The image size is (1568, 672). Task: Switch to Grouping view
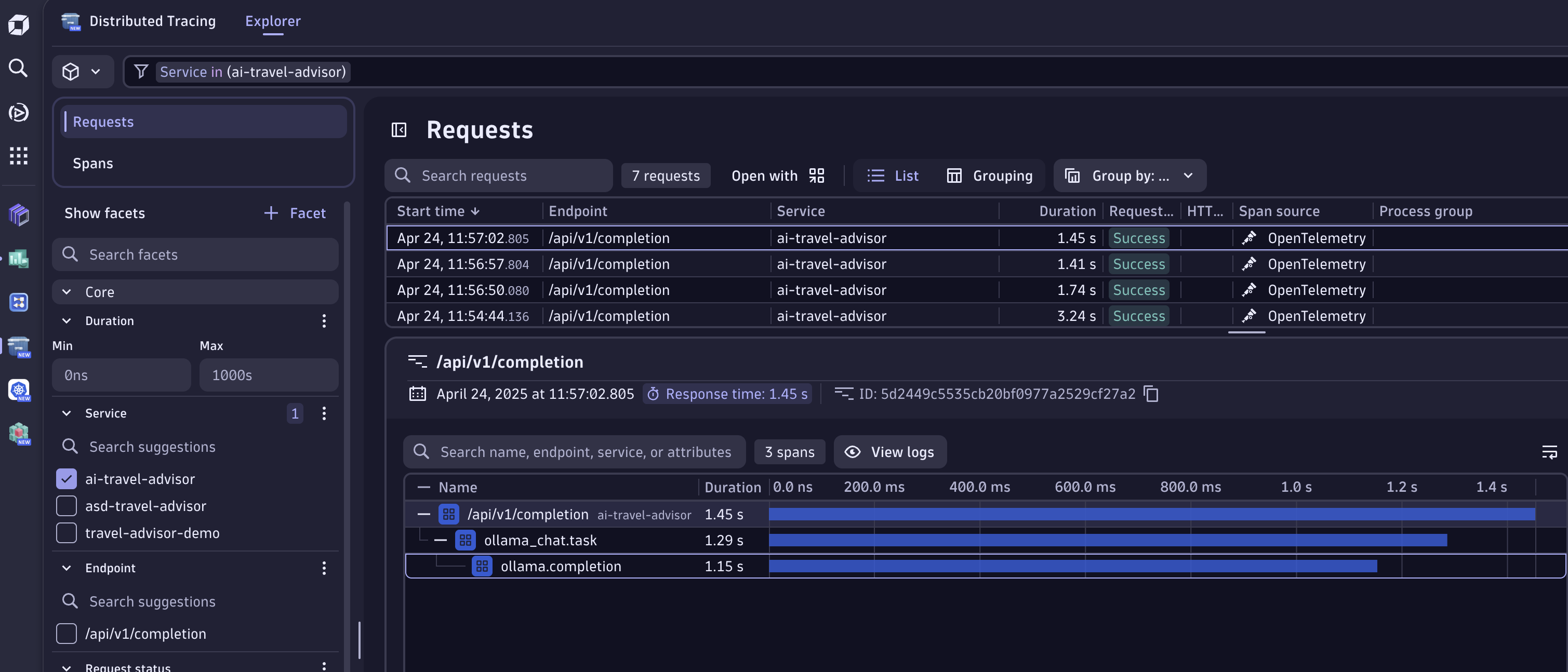click(x=990, y=176)
